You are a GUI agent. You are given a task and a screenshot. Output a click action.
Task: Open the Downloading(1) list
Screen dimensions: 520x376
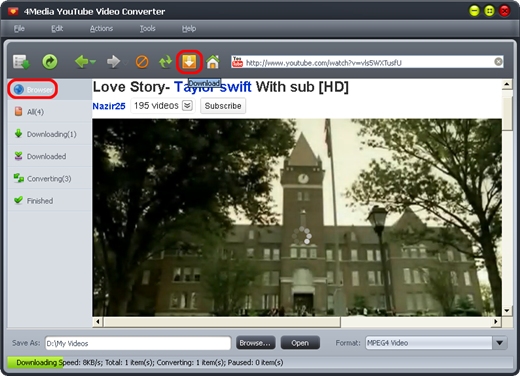pos(50,134)
